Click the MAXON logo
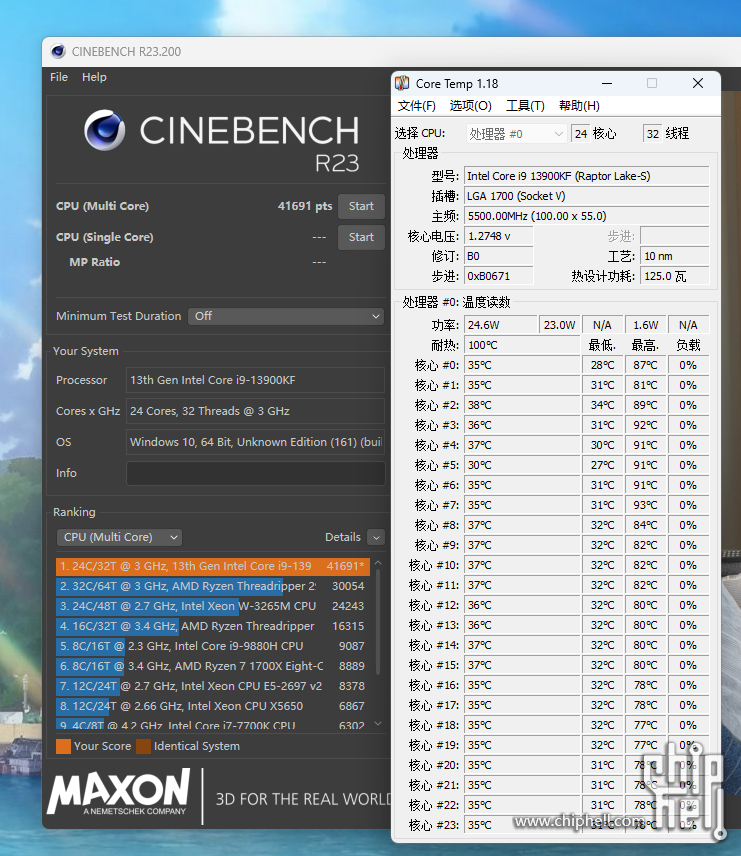The height and width of the screenshot is (856, 741). [x=119, y=792]
